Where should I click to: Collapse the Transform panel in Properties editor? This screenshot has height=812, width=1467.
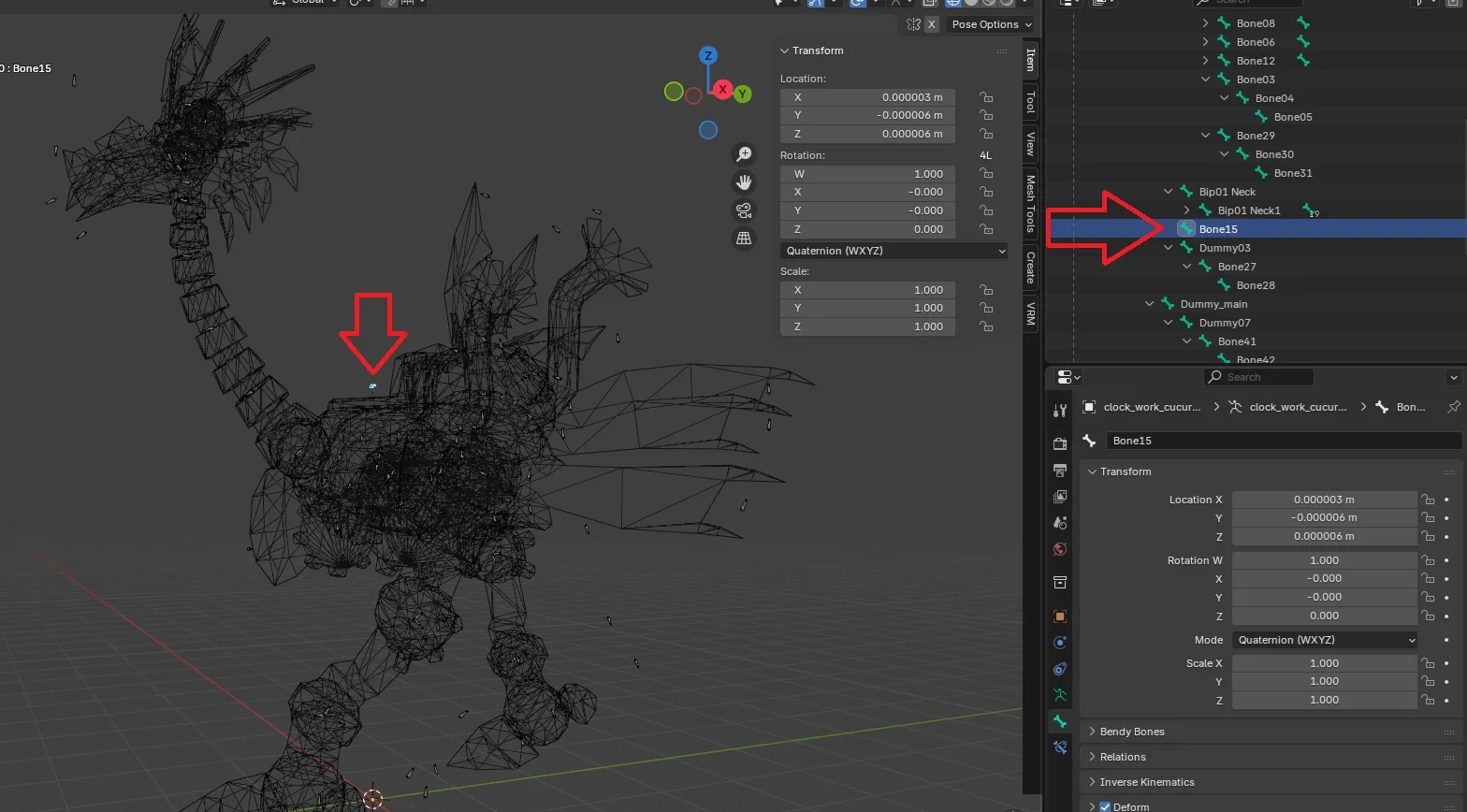tap(1092, 471)
